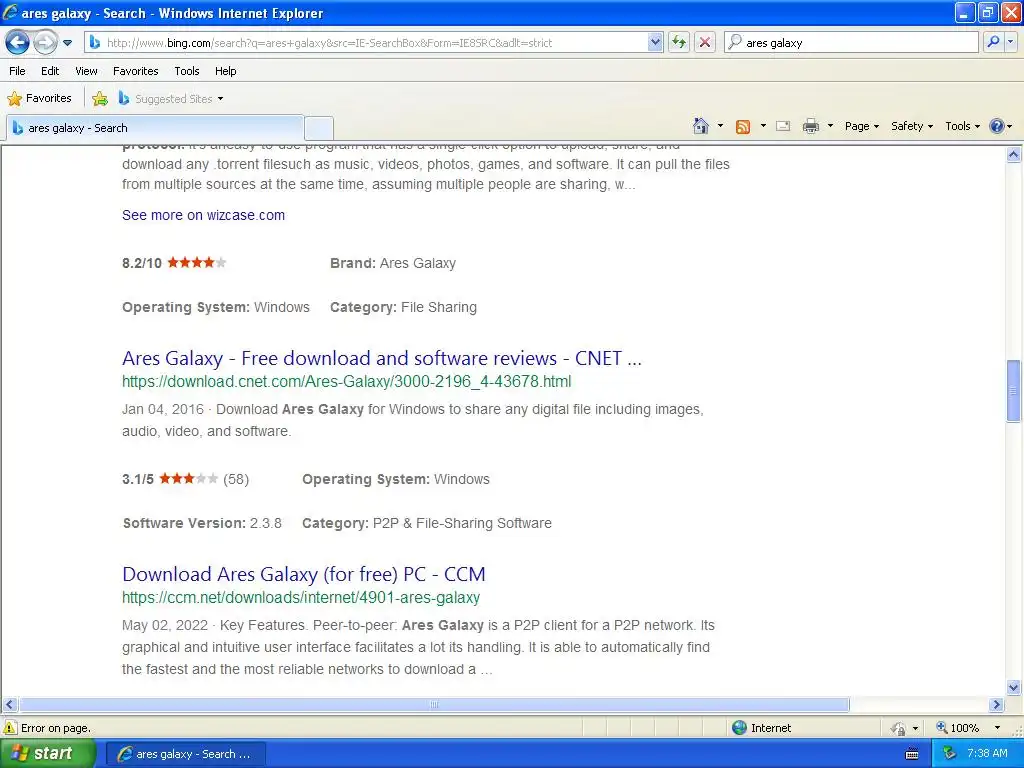This screenshot has height=768, width=1024.
Task: Expand the zoom level dropdown arrow
Action: [x=997, y=728]
